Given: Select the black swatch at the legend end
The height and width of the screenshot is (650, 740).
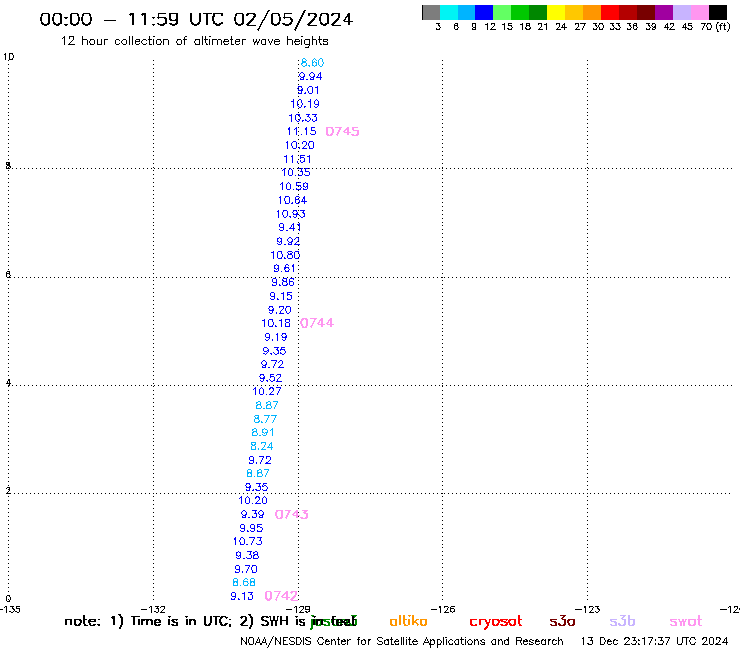Looking at the screenshot, I should point(718,12).
